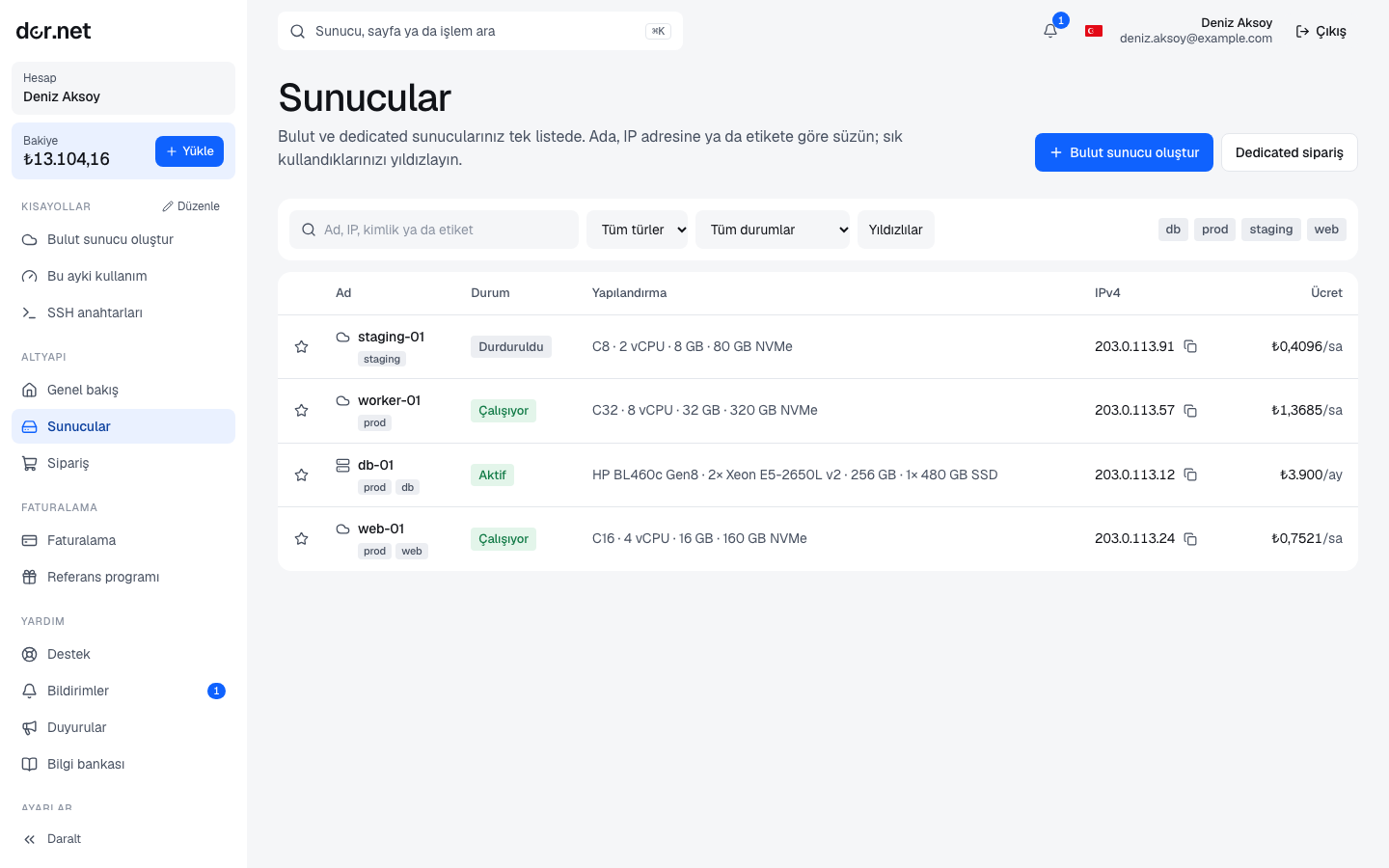
Task: Star the staging-01 server
Action: (302, 347)
